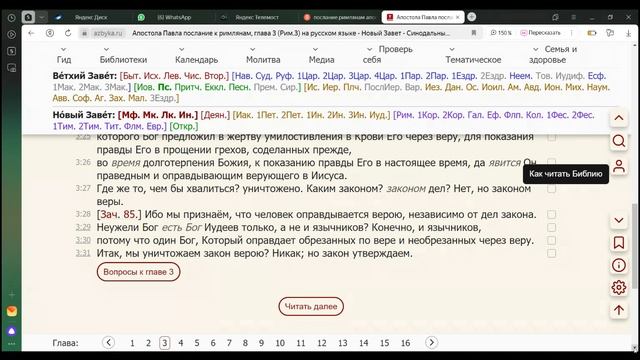Click the back-to-top arrow icon
Screen dimensions: 640x360
click(619, 310)
